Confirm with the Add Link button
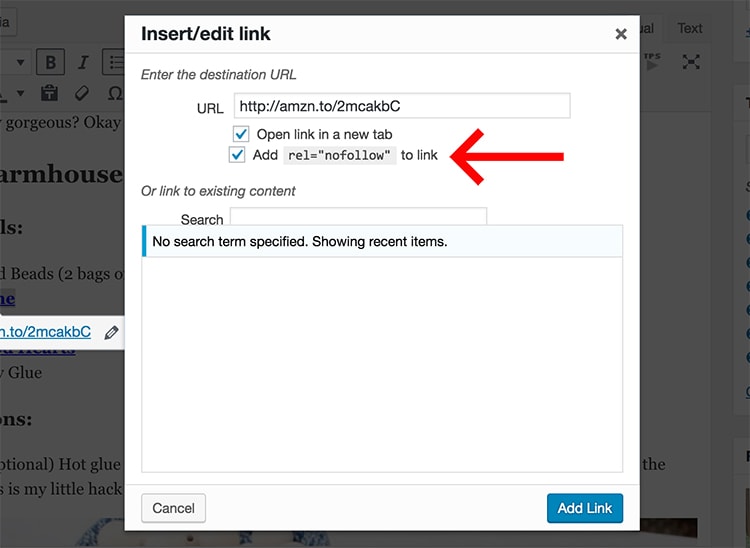 click(585, 508)
